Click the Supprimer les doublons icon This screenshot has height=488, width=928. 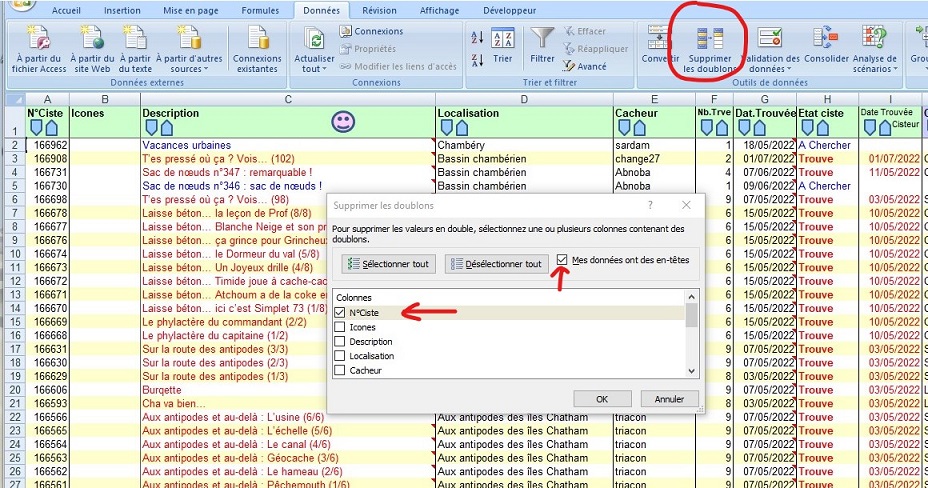click(x=709, y=40)
